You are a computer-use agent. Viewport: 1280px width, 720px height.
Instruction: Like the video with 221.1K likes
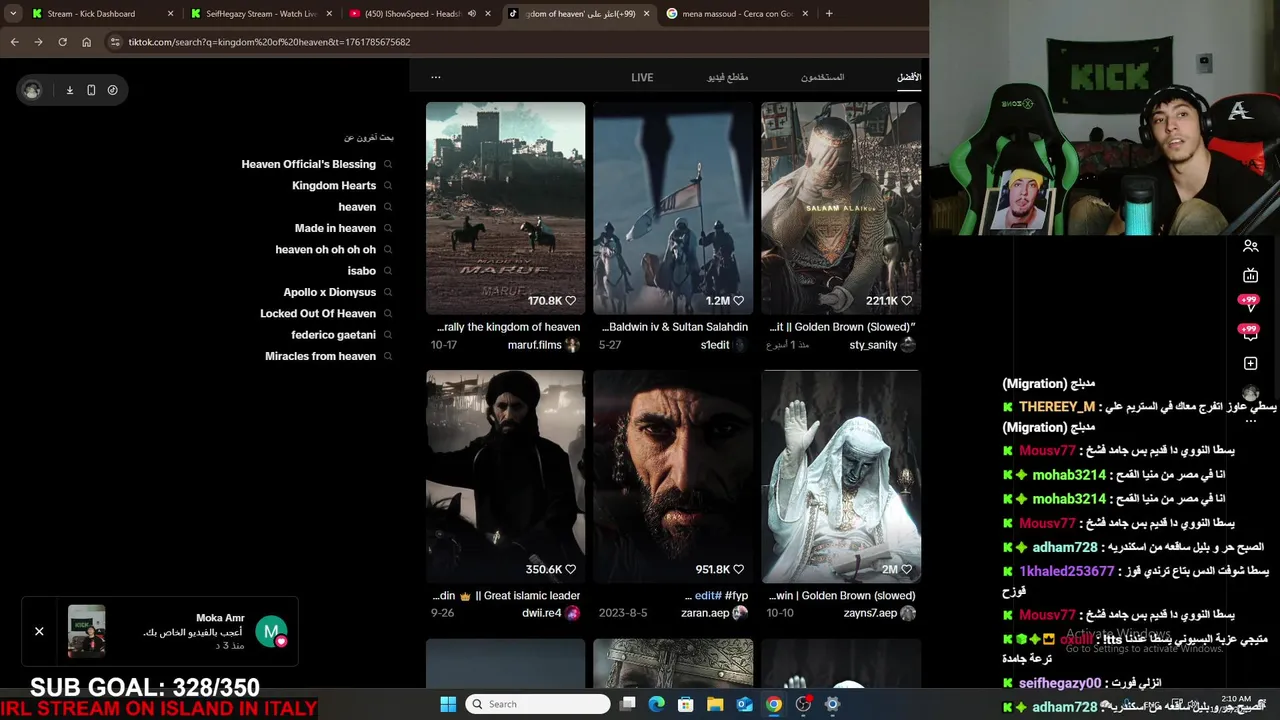click(907, 301)
